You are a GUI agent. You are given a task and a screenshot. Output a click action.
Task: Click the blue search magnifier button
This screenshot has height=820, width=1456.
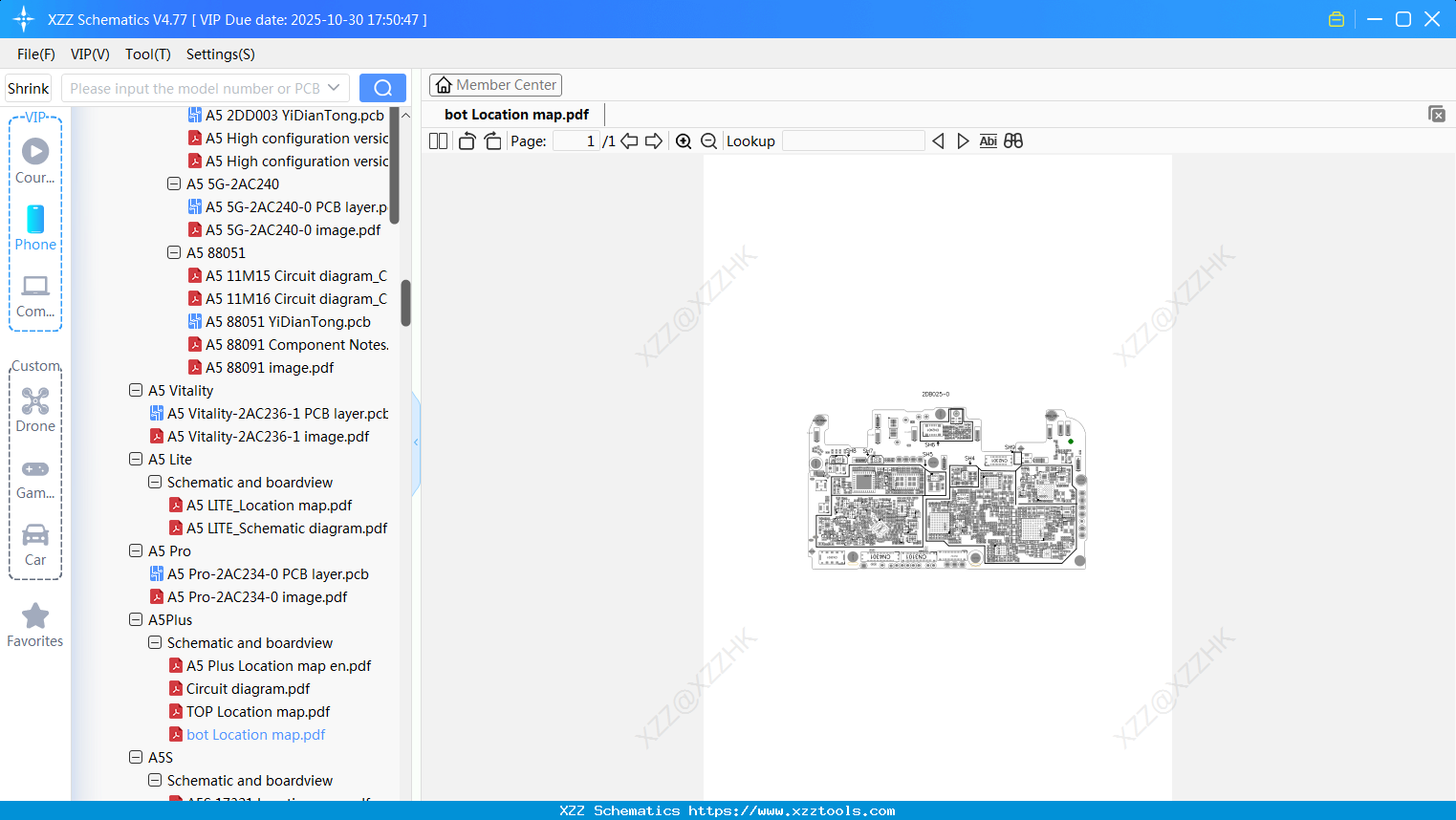coord(382,88)
